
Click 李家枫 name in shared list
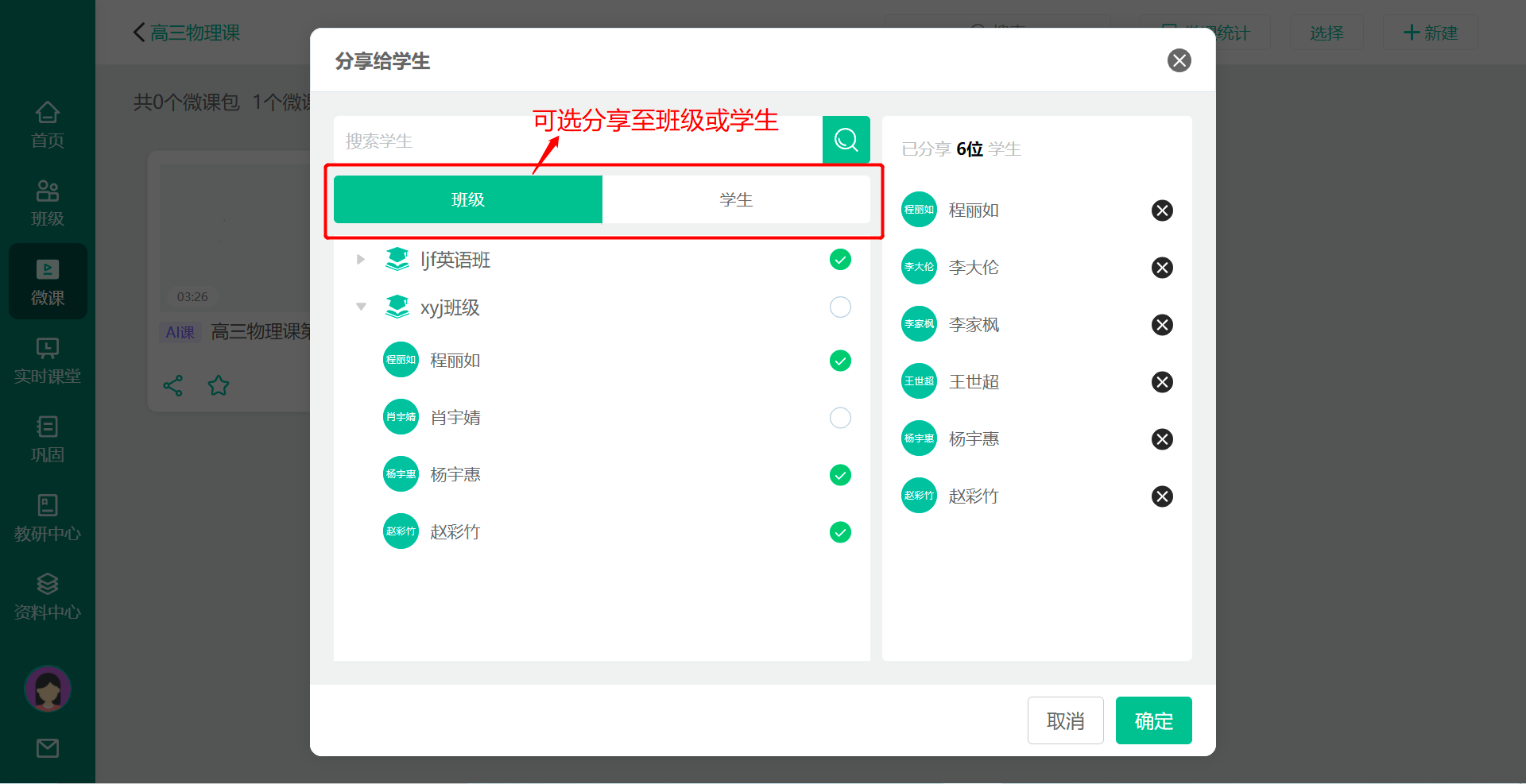pos(974,325)
